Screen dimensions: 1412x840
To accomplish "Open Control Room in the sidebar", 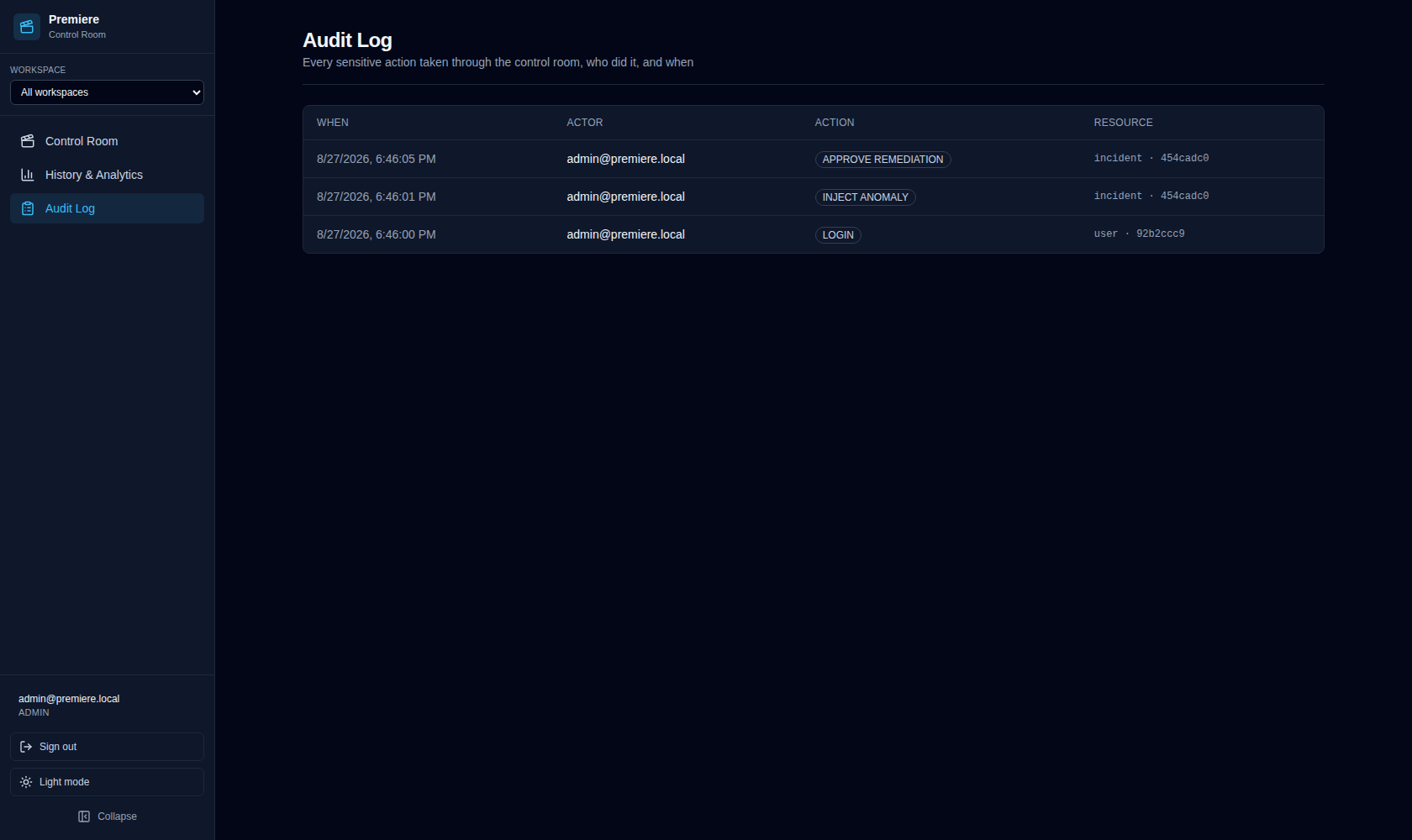I will 107,141.
